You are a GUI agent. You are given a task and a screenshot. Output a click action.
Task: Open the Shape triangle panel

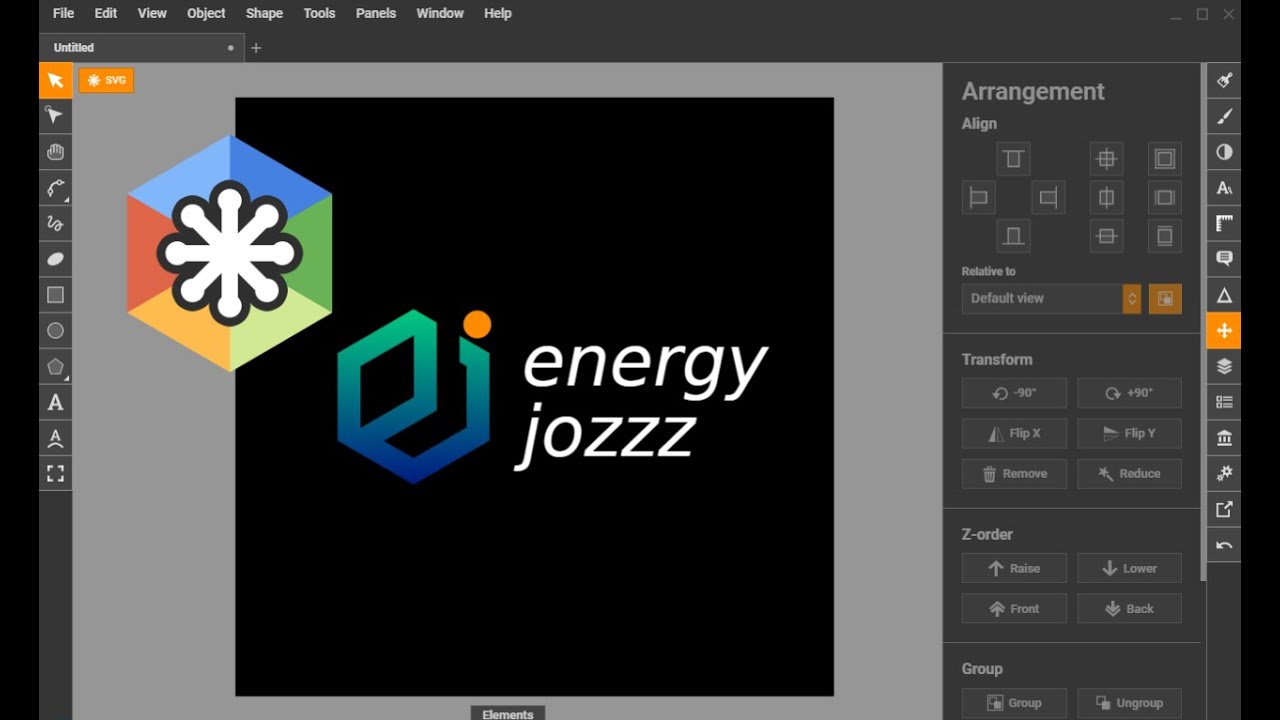(x=1224, y=295)
